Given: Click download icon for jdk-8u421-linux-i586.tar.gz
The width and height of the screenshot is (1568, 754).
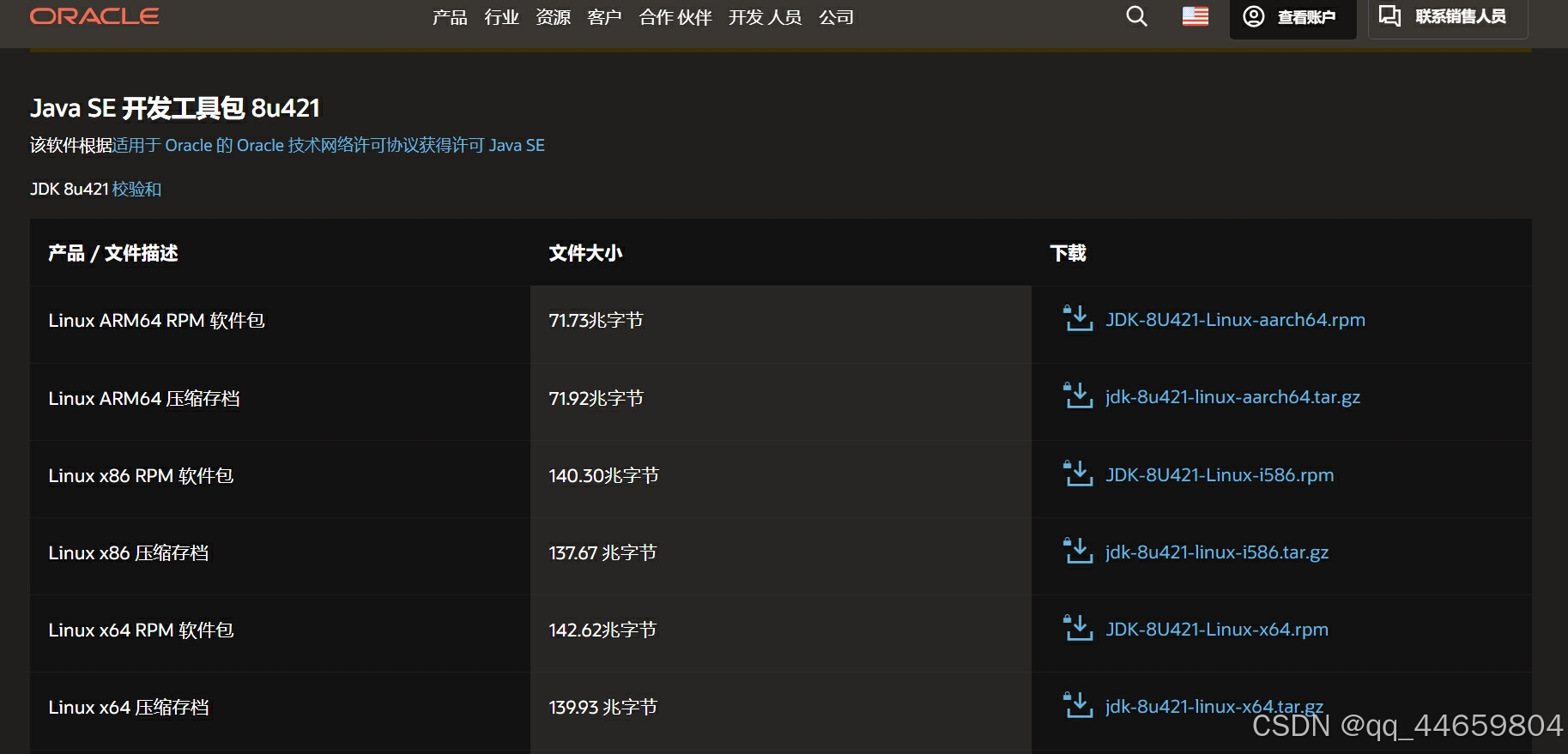Looking at the screenshot, I should pyautogui.click(x=1078, y=551).
